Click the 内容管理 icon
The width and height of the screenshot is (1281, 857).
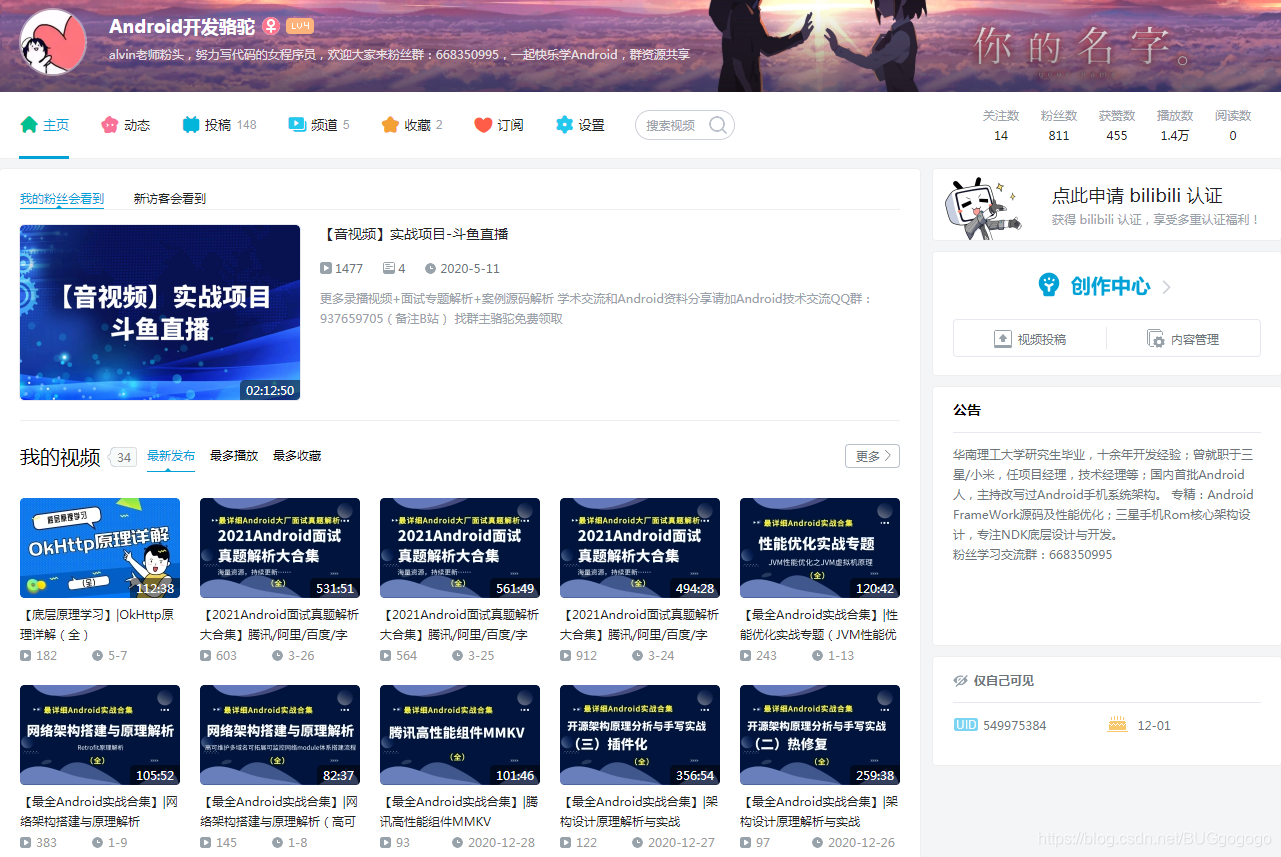(1155, 339)
